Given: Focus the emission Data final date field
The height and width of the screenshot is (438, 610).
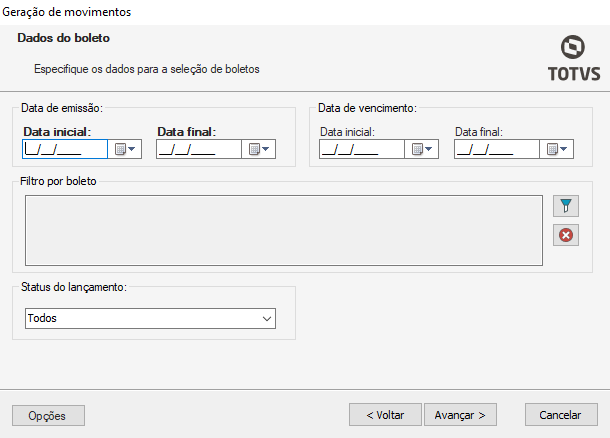Looking at the screenshot, I should pyautogui.click(x=198, y=149).
